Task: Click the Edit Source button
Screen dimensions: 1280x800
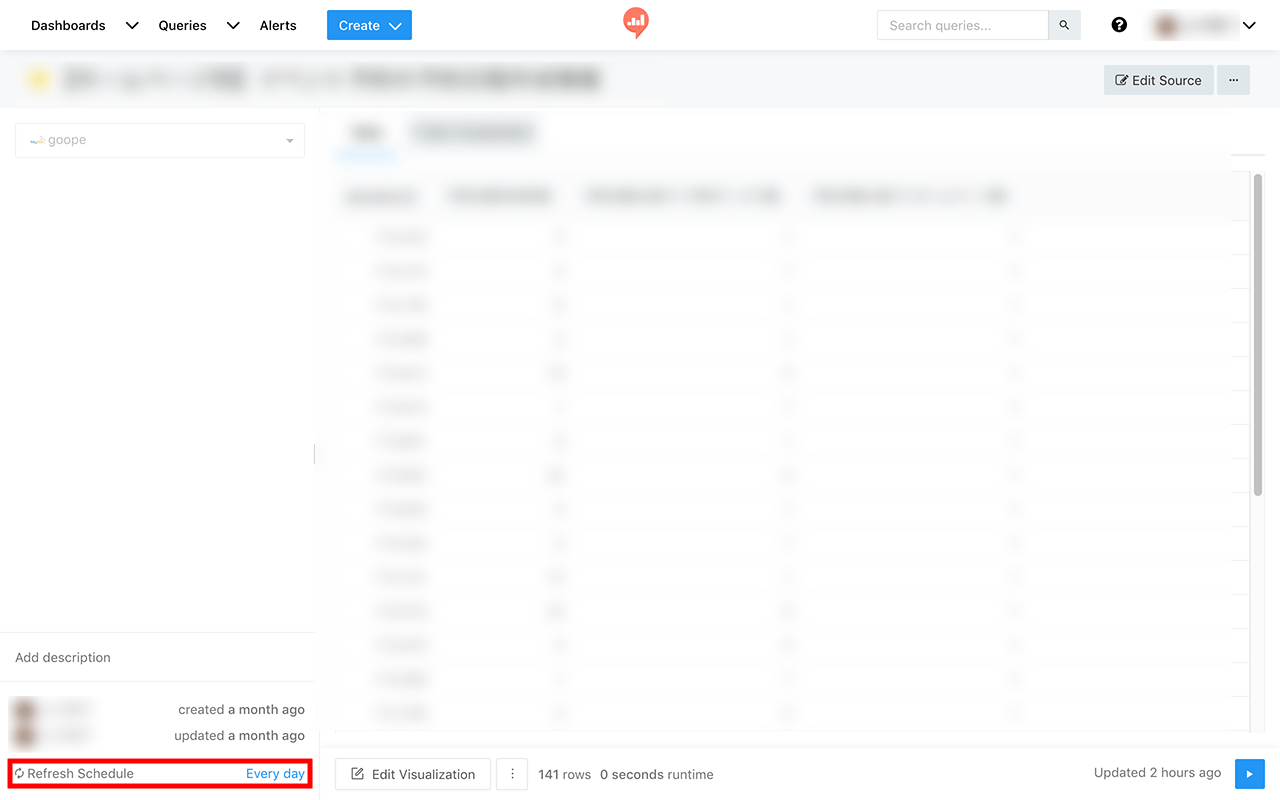Action: [1159, 80]
